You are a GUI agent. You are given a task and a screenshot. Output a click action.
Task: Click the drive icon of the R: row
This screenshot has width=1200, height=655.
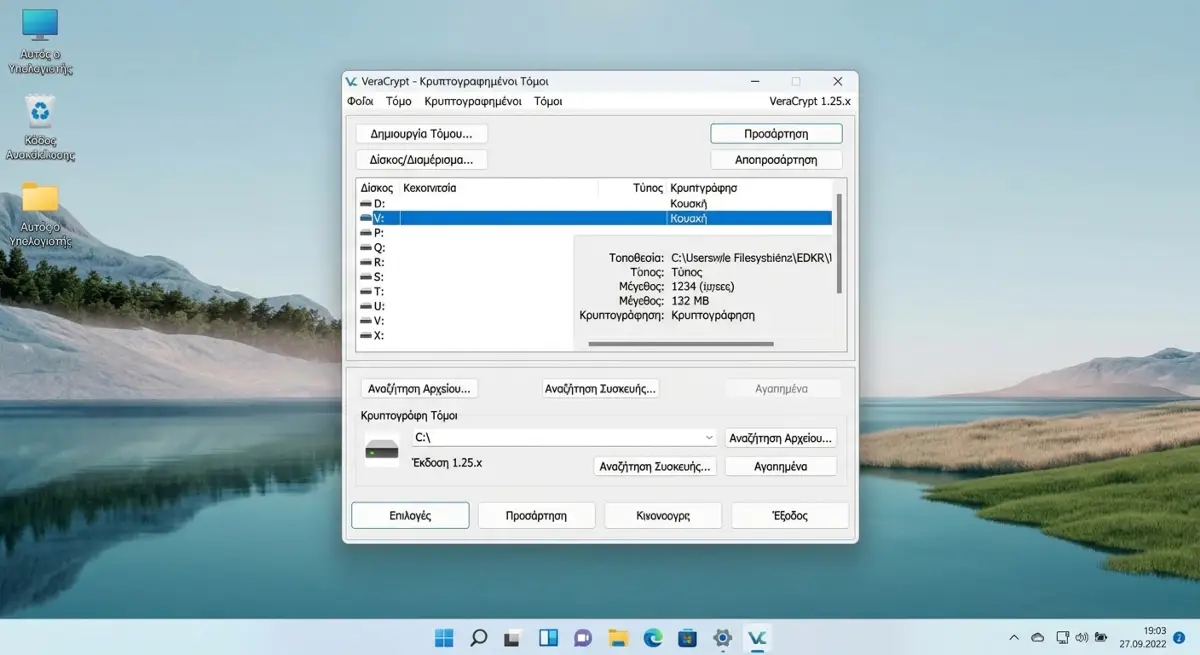(366, 262)
